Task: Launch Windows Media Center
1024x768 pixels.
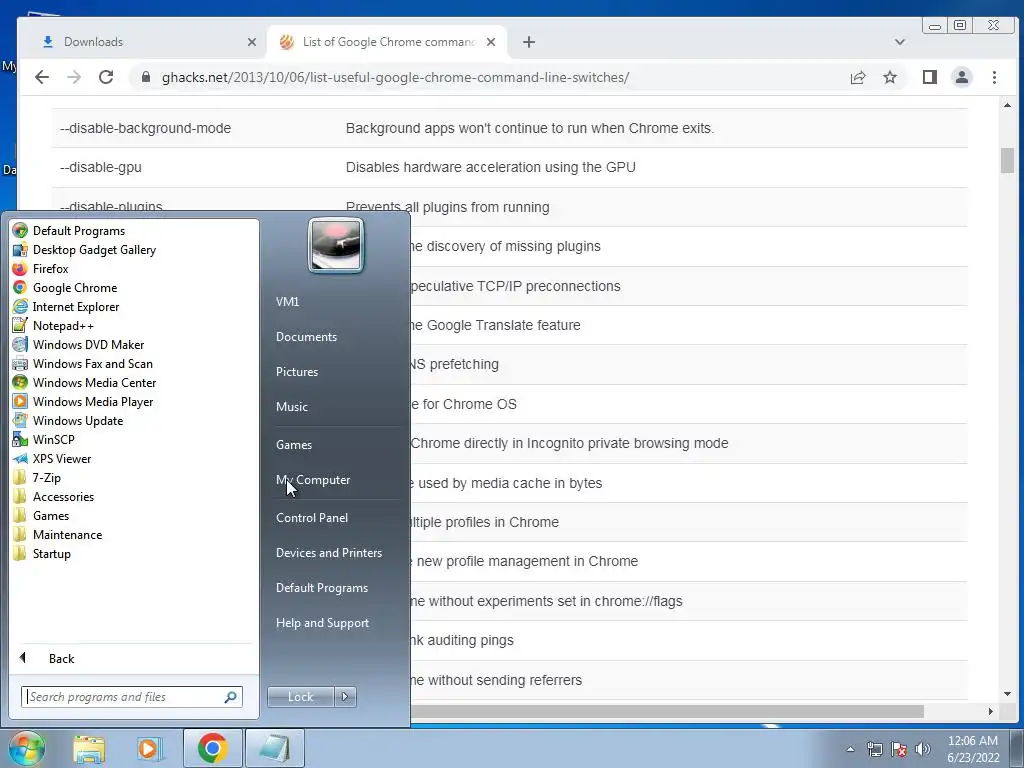Action: 85,382
